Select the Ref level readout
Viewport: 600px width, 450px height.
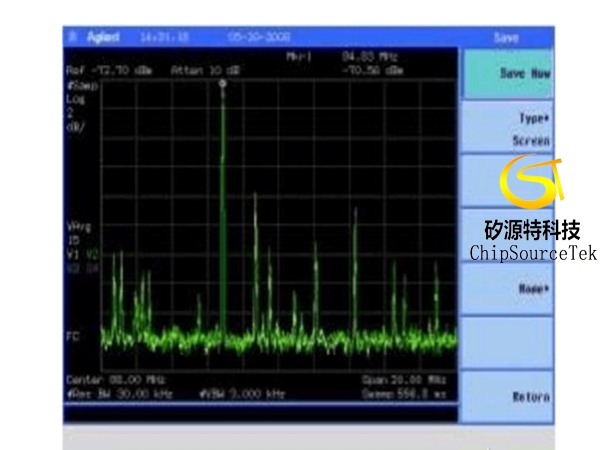(x=109, y=70)
